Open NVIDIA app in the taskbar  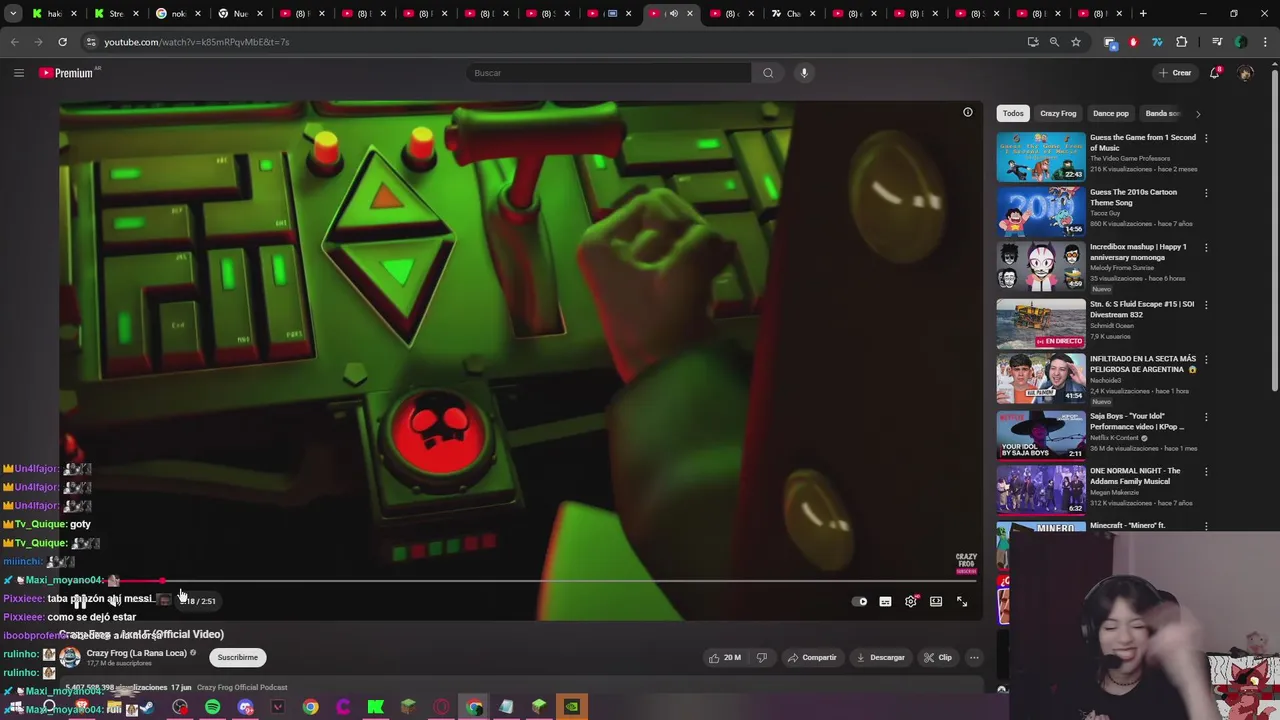[571, 707]
